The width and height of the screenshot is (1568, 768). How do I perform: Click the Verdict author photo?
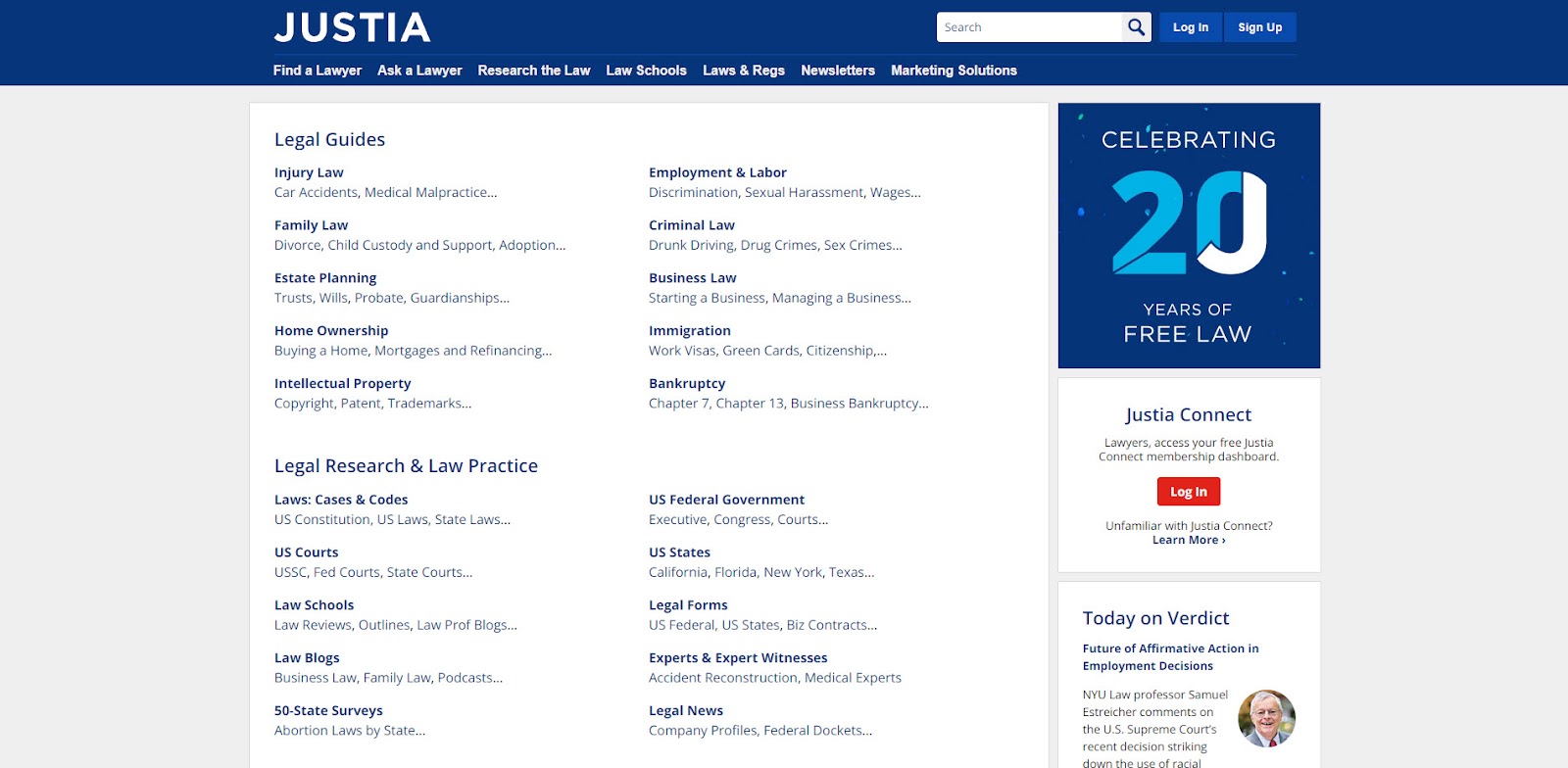(x=1266, y=718)
